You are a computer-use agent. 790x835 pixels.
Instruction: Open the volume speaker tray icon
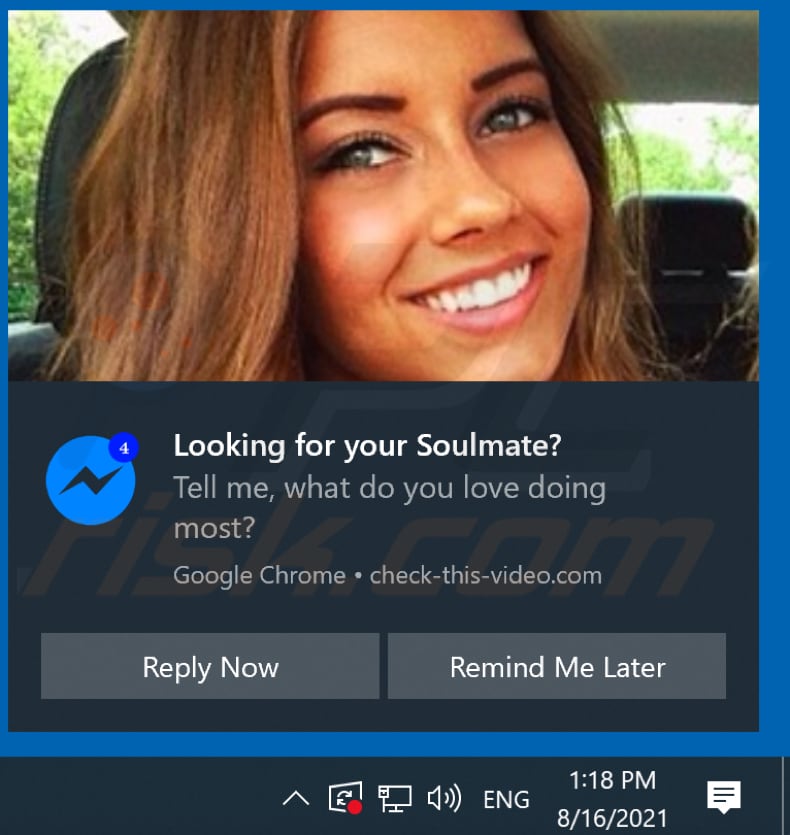pyautogui.click(x=444, y=799)
